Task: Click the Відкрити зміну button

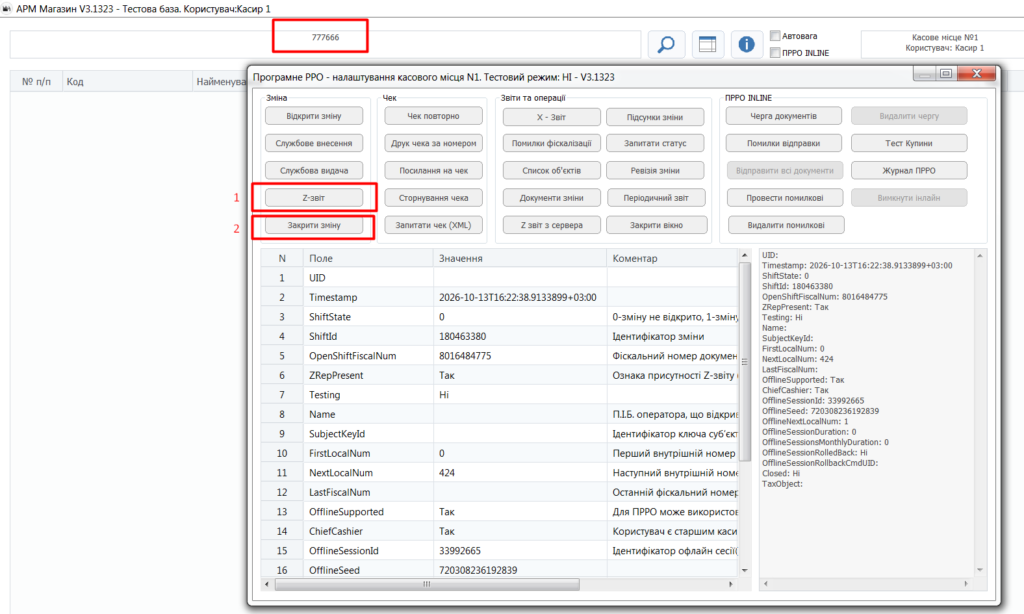Action: (x=314, y=116)
